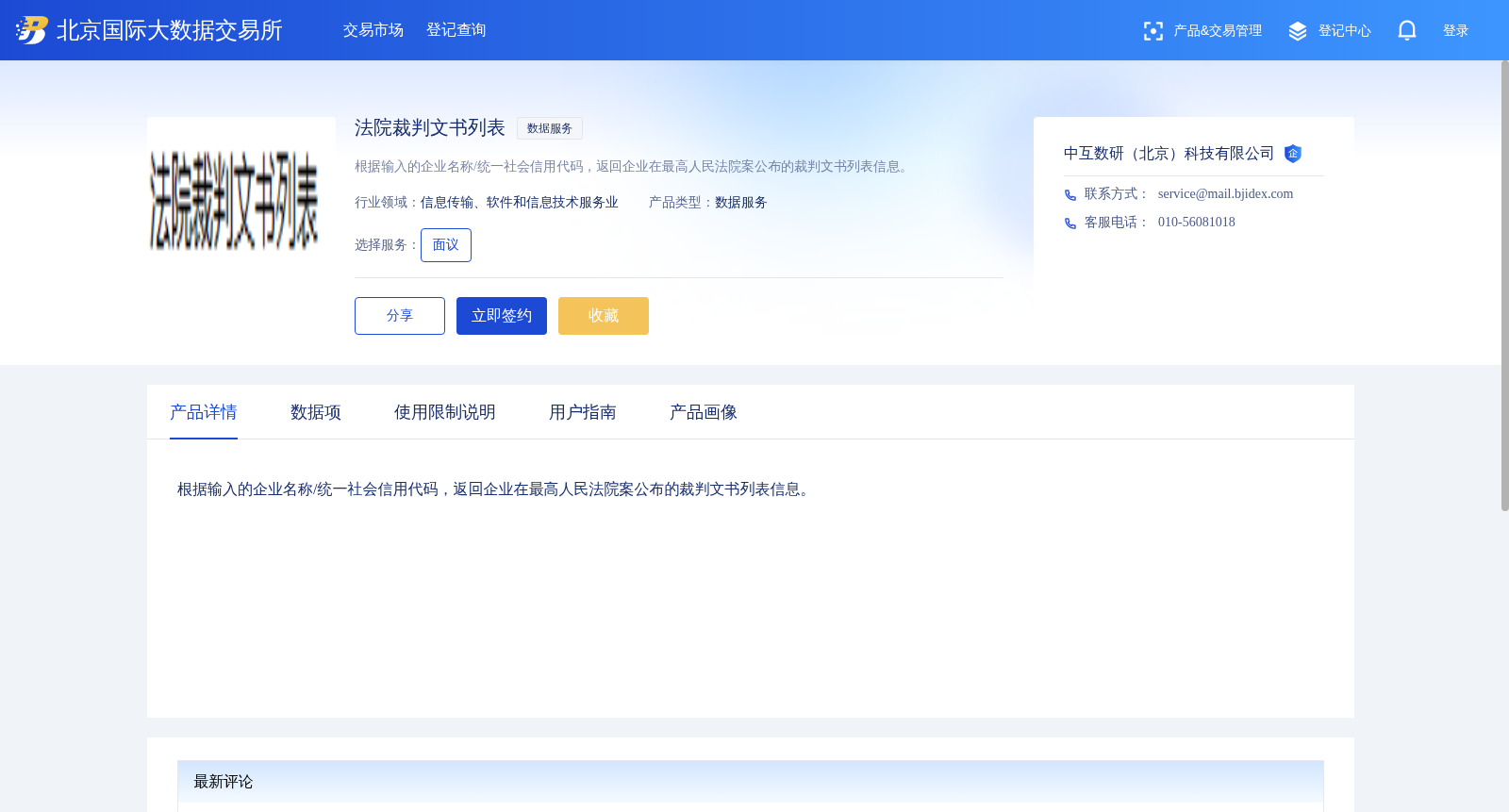Click the 立即签约 sign now button
Screen dimensions: 1509x812
pos(502,316)
